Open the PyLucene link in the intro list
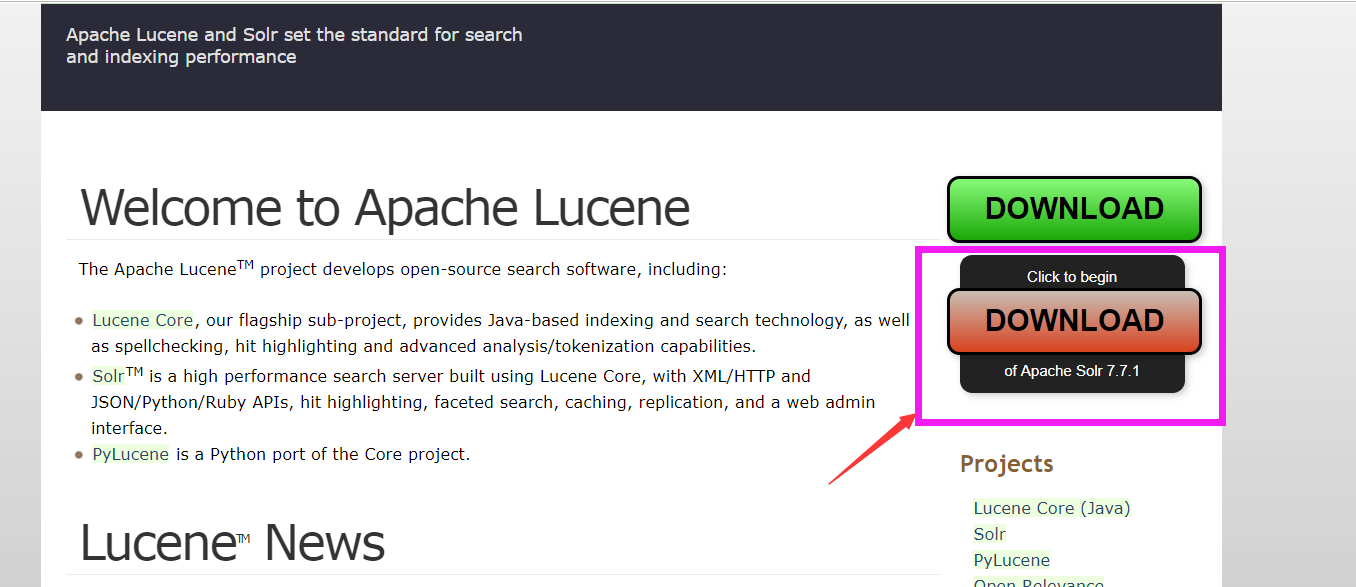The width and height of the screenshot is (1356, 587). [130, 454]
